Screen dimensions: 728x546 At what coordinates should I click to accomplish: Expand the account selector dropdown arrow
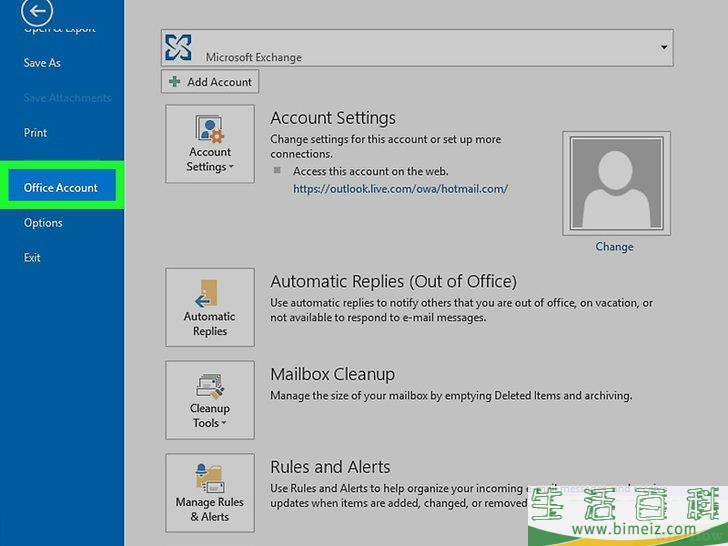(663, 47)
